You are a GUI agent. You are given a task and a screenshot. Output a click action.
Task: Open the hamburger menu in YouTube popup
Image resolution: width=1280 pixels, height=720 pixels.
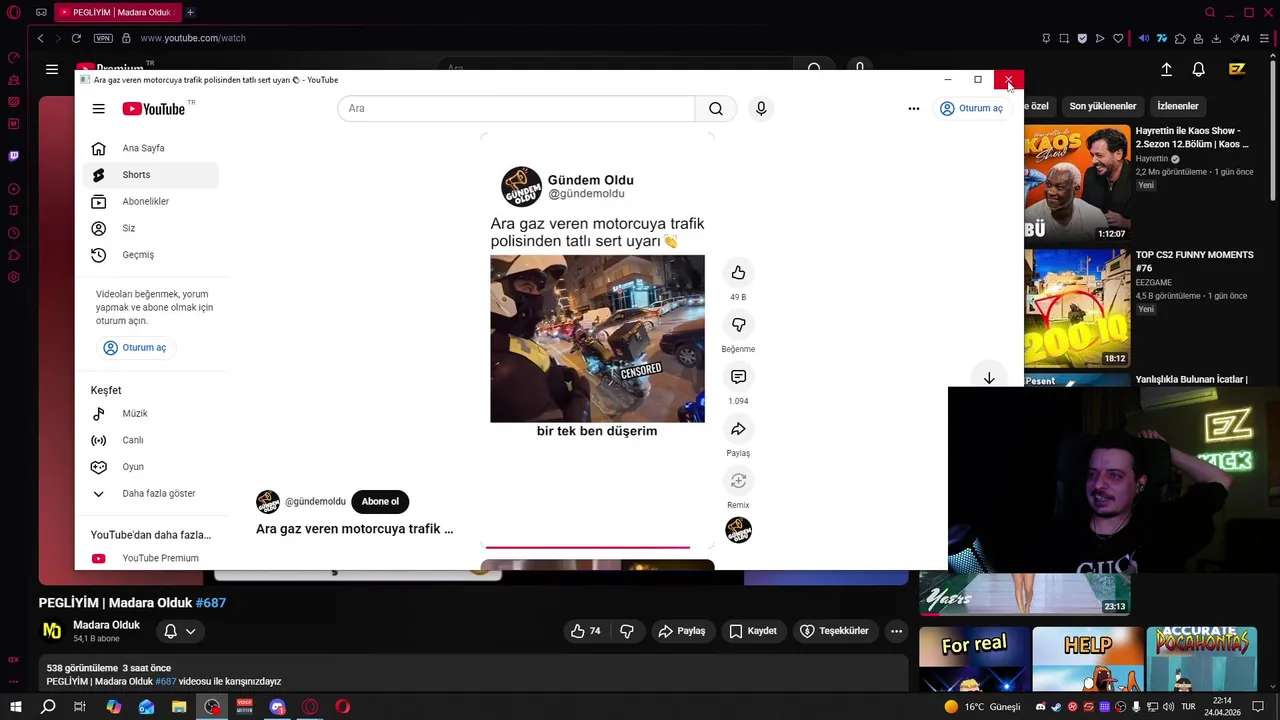tap(98, 108)
